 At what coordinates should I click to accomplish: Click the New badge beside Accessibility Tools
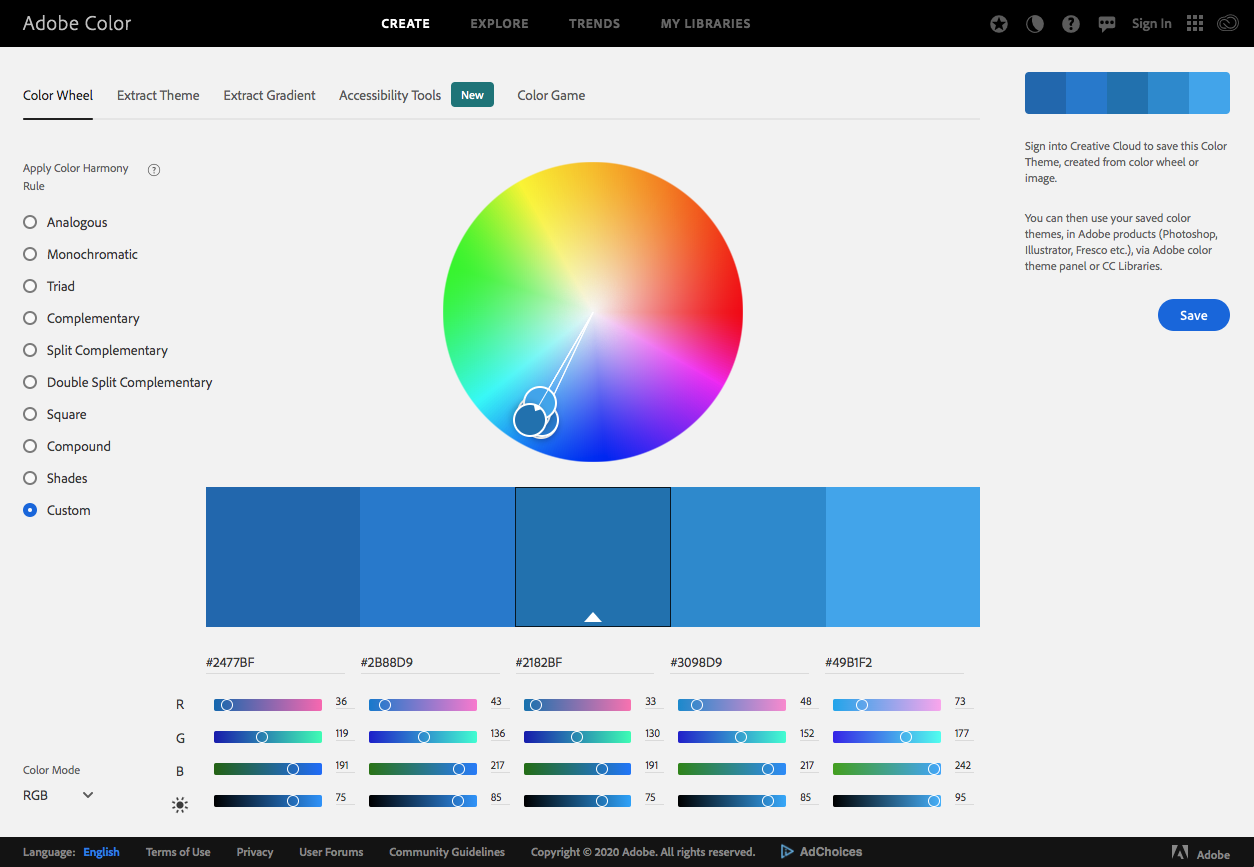pos(472,95)
